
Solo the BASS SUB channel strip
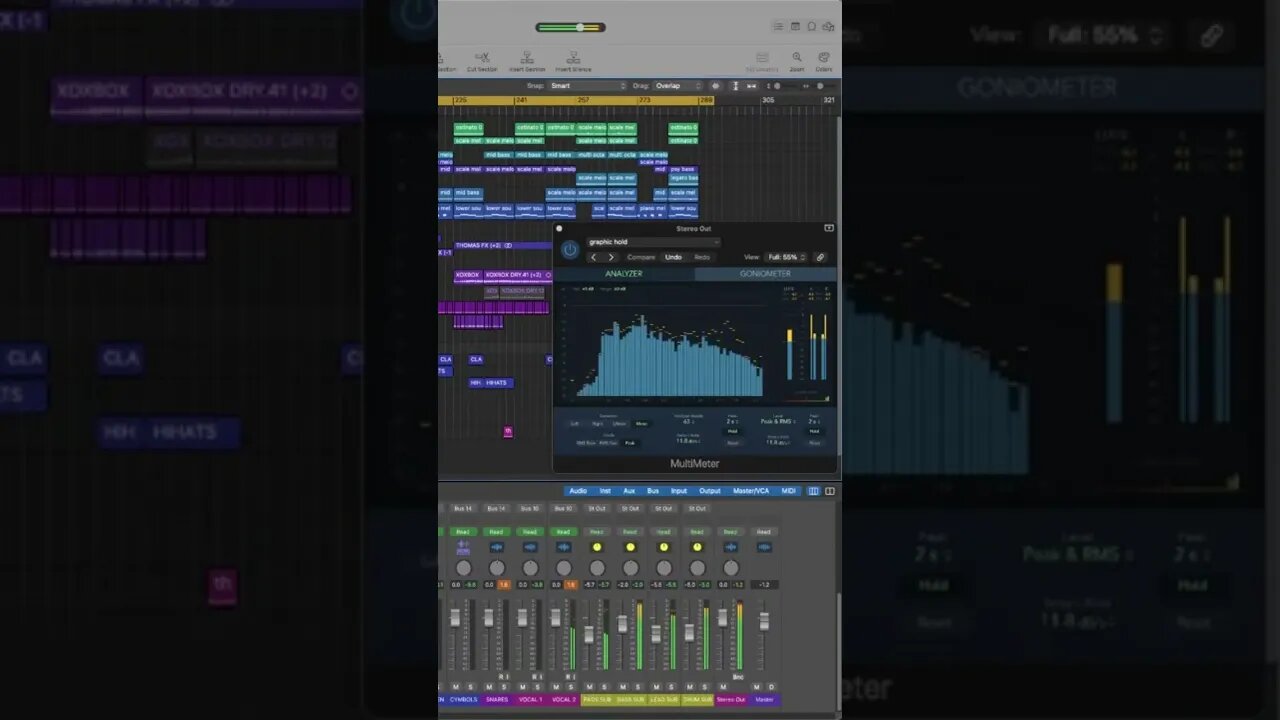tap(638, 687)
